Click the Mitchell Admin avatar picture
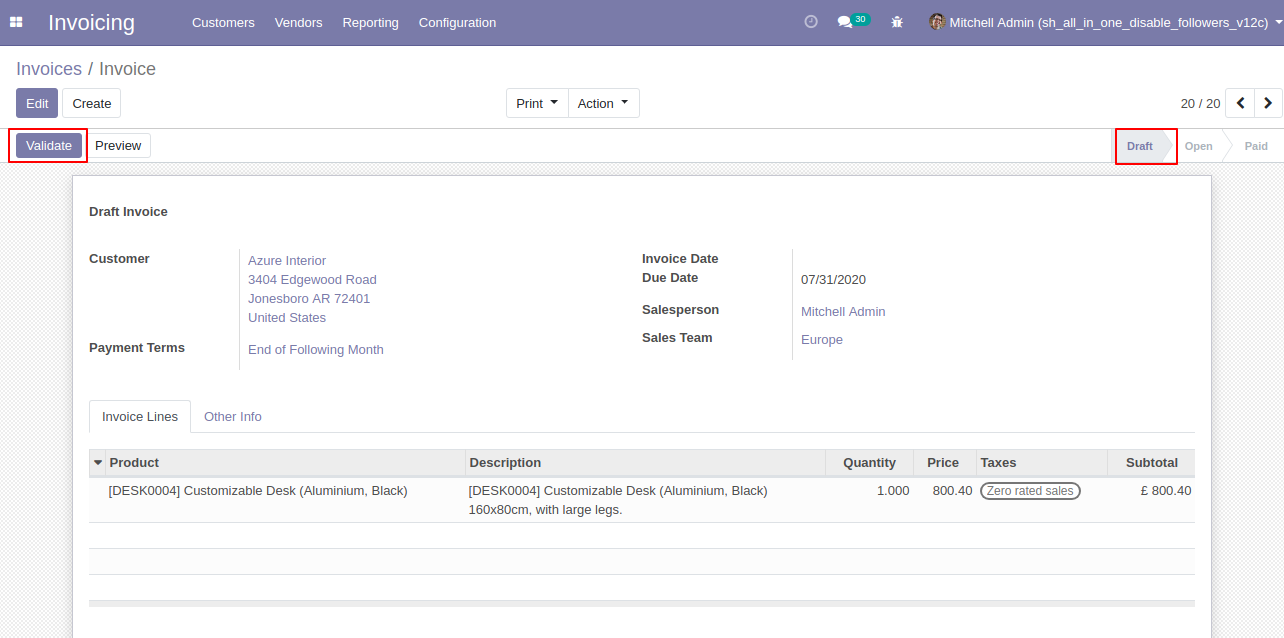 (937, 22)
